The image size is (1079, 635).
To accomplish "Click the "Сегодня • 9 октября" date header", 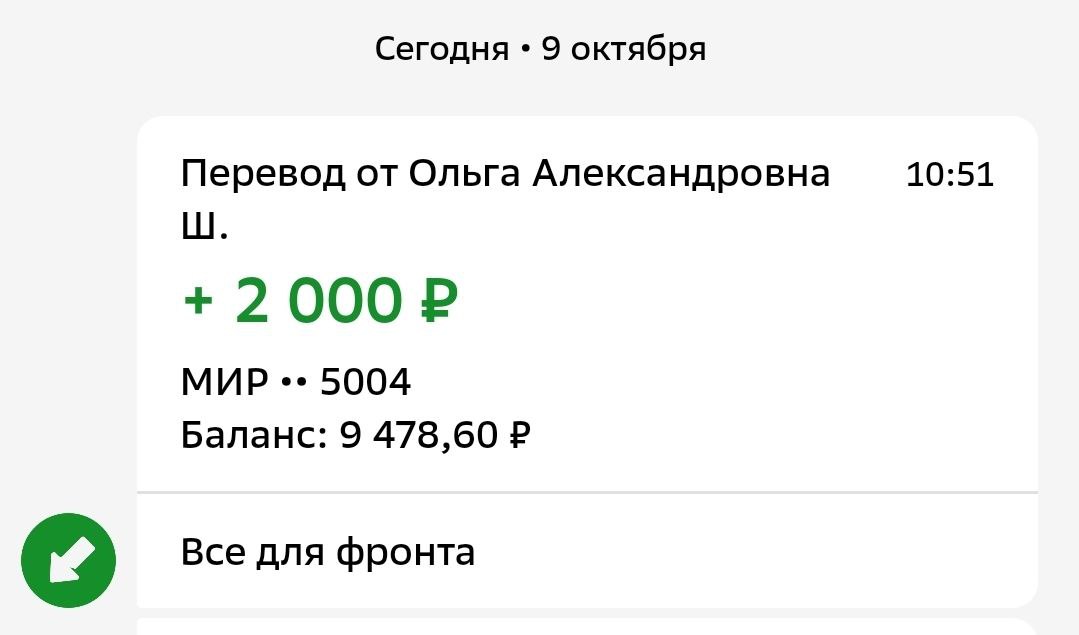I will pyautogui.click(x=540, y=48).
